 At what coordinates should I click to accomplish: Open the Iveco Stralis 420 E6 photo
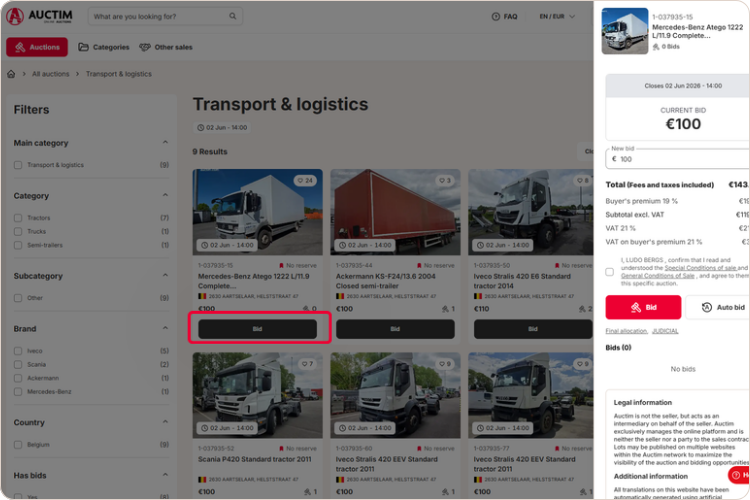530,212
